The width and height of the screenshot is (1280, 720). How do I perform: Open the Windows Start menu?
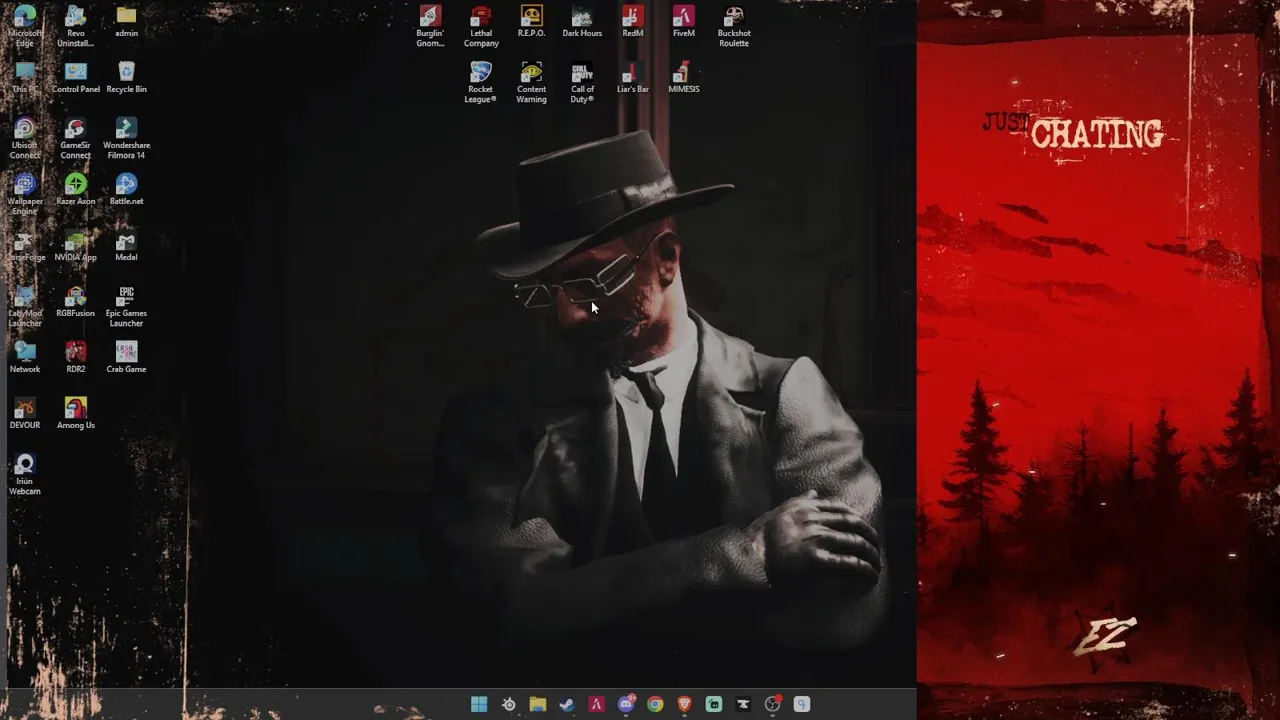click(479, 704)
